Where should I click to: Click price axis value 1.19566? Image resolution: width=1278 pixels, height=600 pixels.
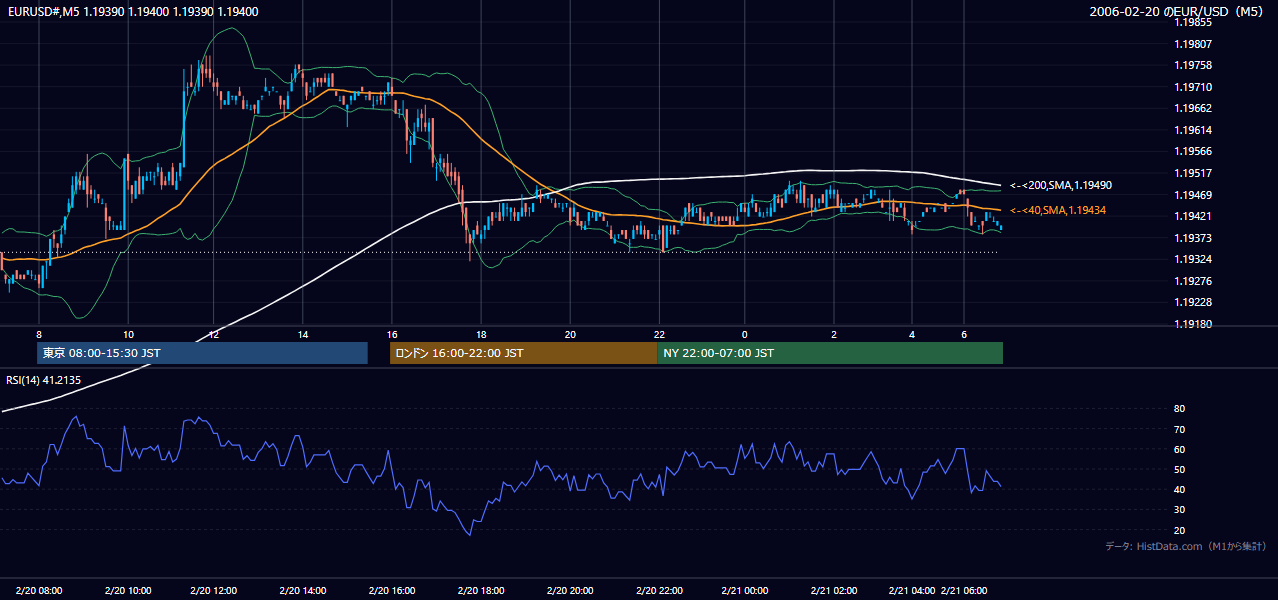[1193, 151]
